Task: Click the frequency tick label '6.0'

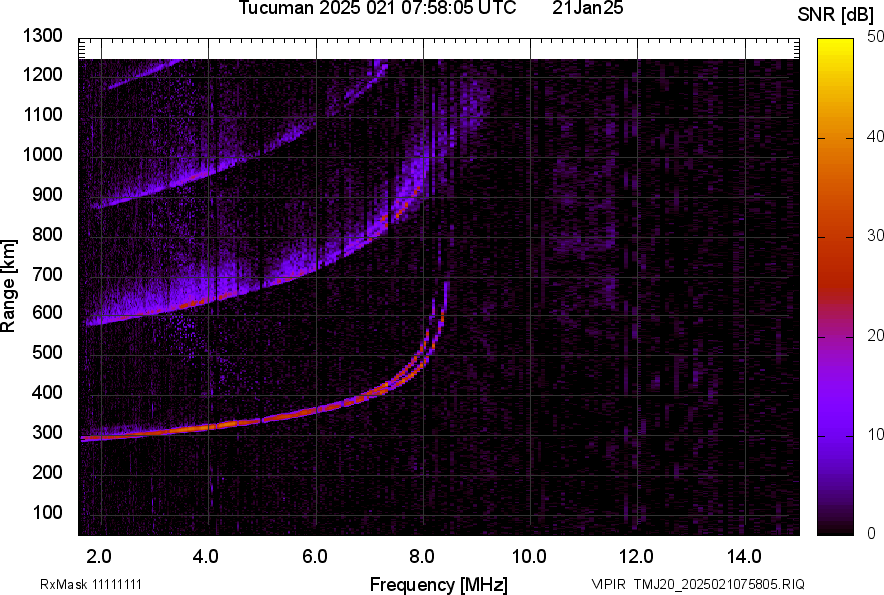Action: click(315, 557)
